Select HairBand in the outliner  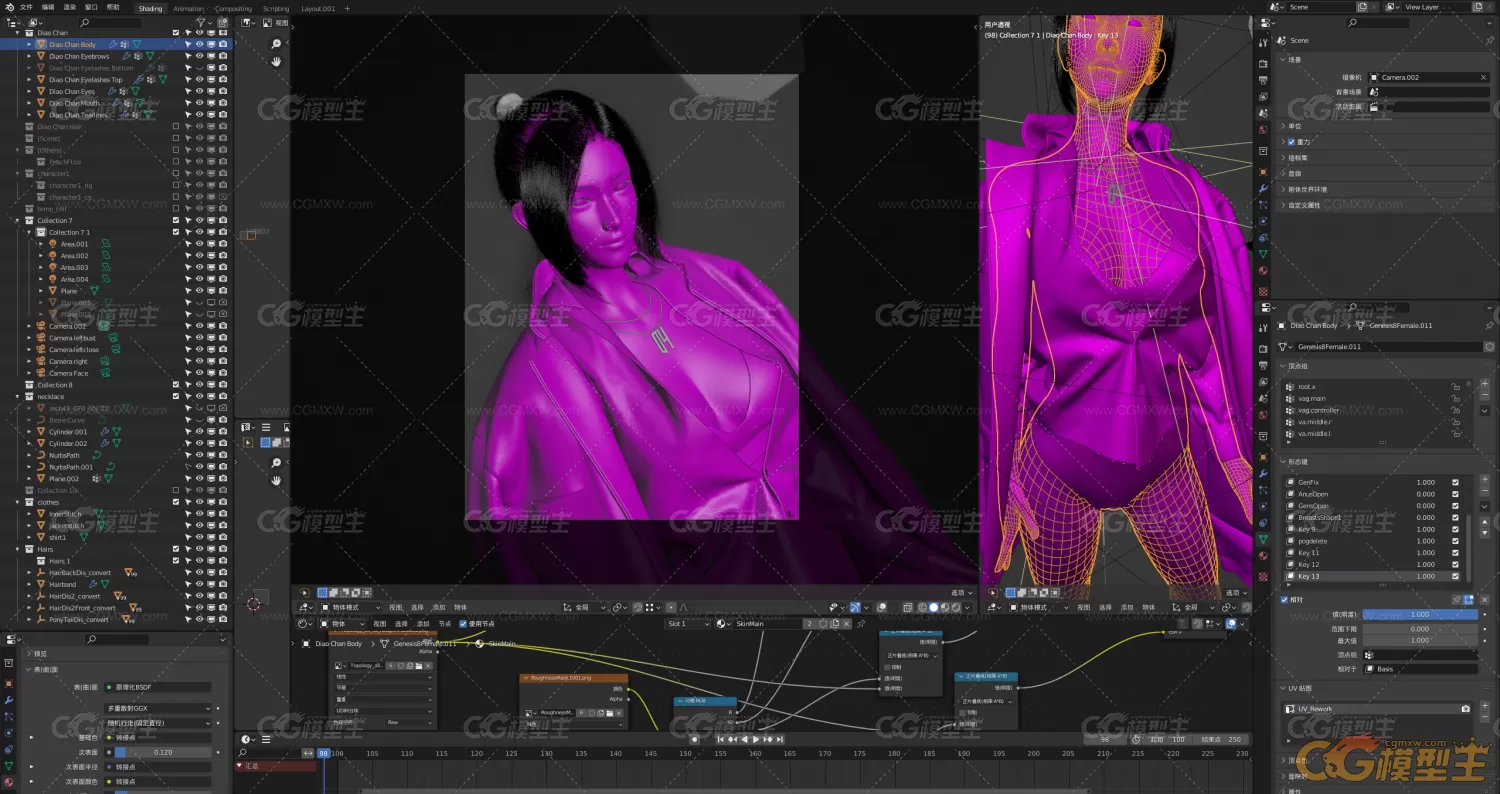click(62, 584)
